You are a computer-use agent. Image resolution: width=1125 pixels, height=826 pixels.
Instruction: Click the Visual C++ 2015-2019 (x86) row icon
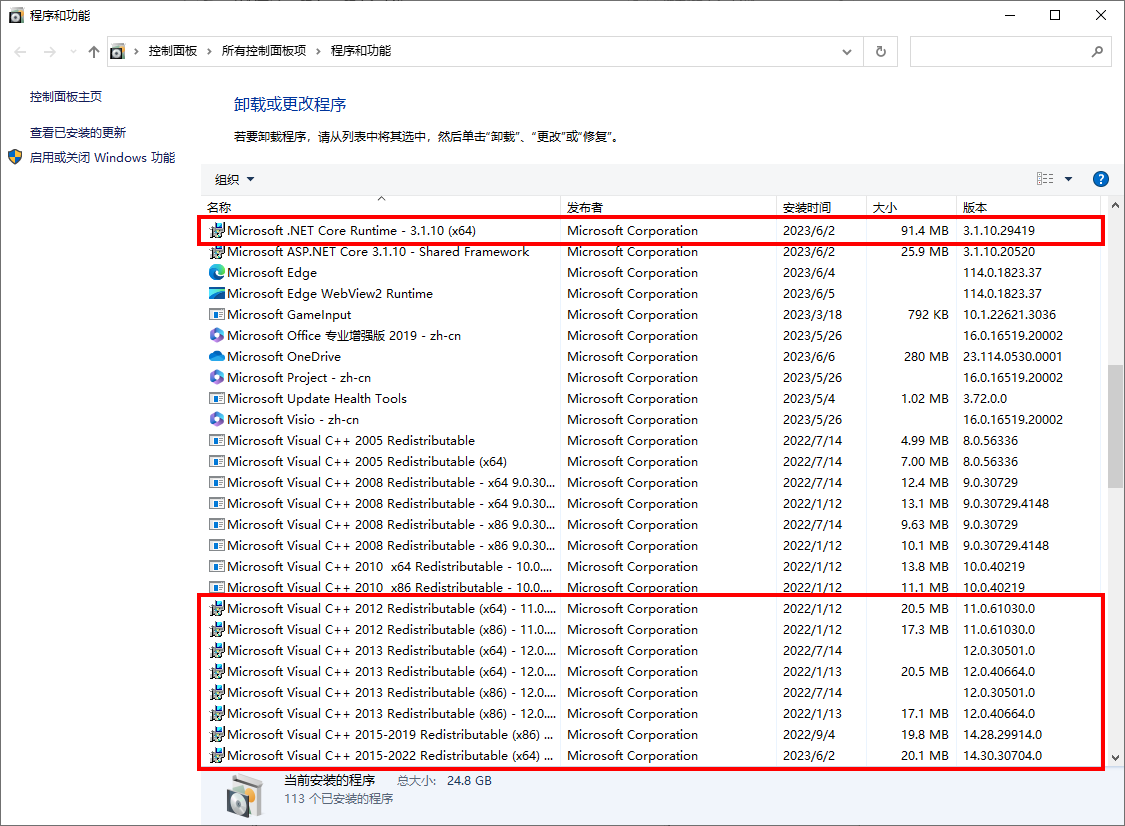[x=217, y=735]
